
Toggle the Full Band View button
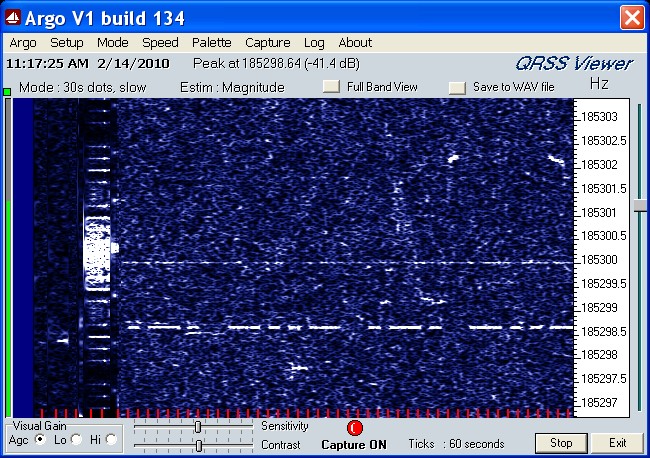[x=331, y=86]
